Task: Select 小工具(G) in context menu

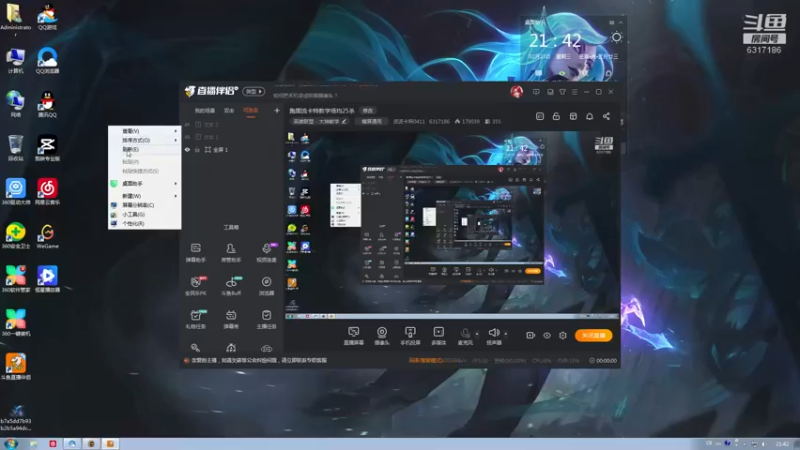Action: coord(144,214)
